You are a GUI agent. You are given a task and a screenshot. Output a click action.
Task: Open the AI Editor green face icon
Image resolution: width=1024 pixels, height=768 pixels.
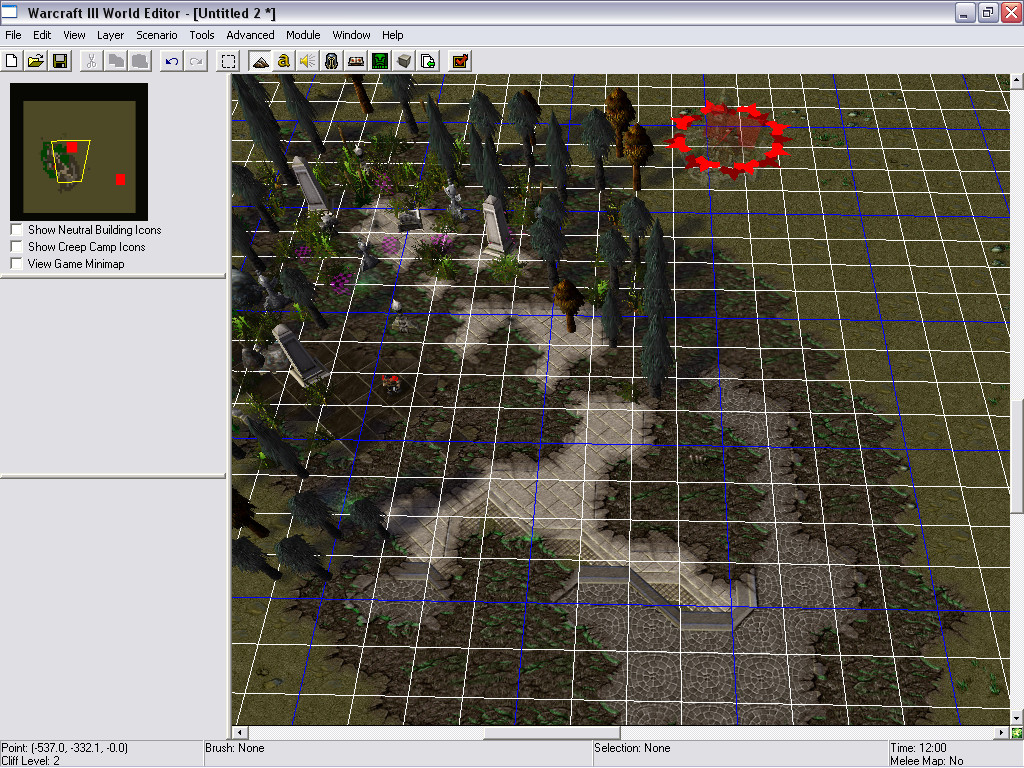380,61
